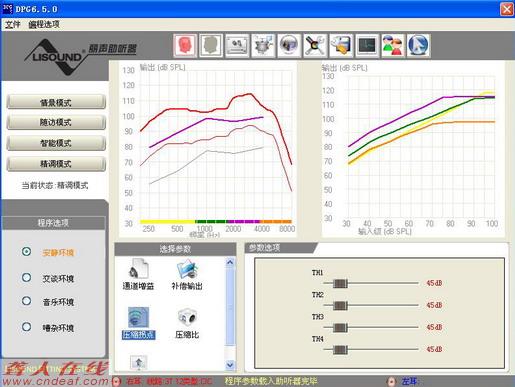Select 嘈杂环境 radio button
The image size is (515, 387).
pyautogui.click(x=27, y=327)
